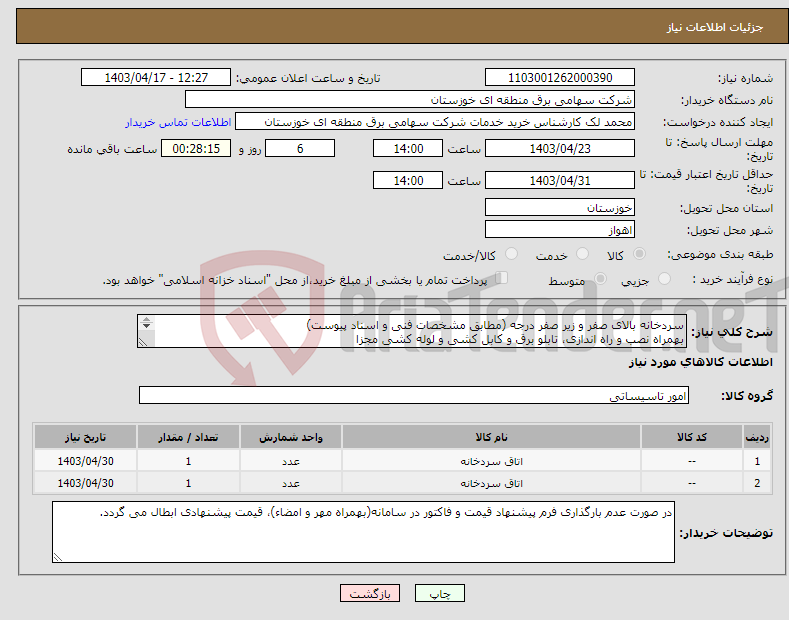789x620 pixels.
Task: Click the جزئیات اطلاعات نیاز page header
Action: click(715, 27)
